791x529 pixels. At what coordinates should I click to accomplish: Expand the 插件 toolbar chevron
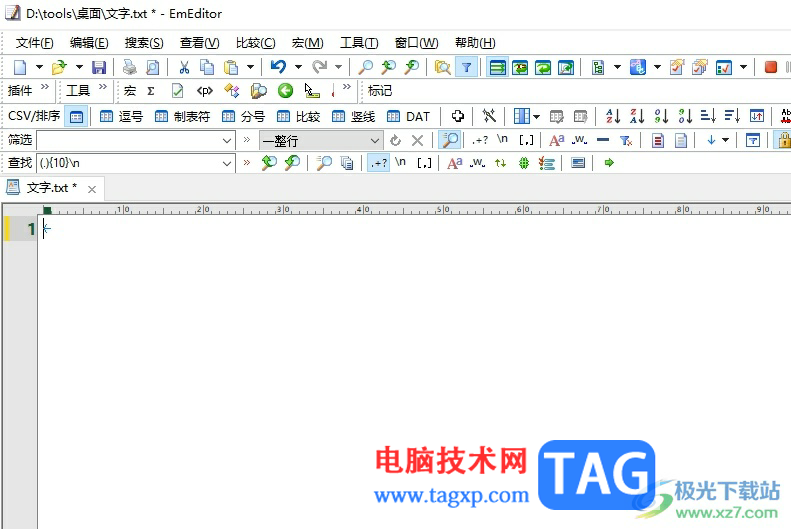click(x=45, y=87)
